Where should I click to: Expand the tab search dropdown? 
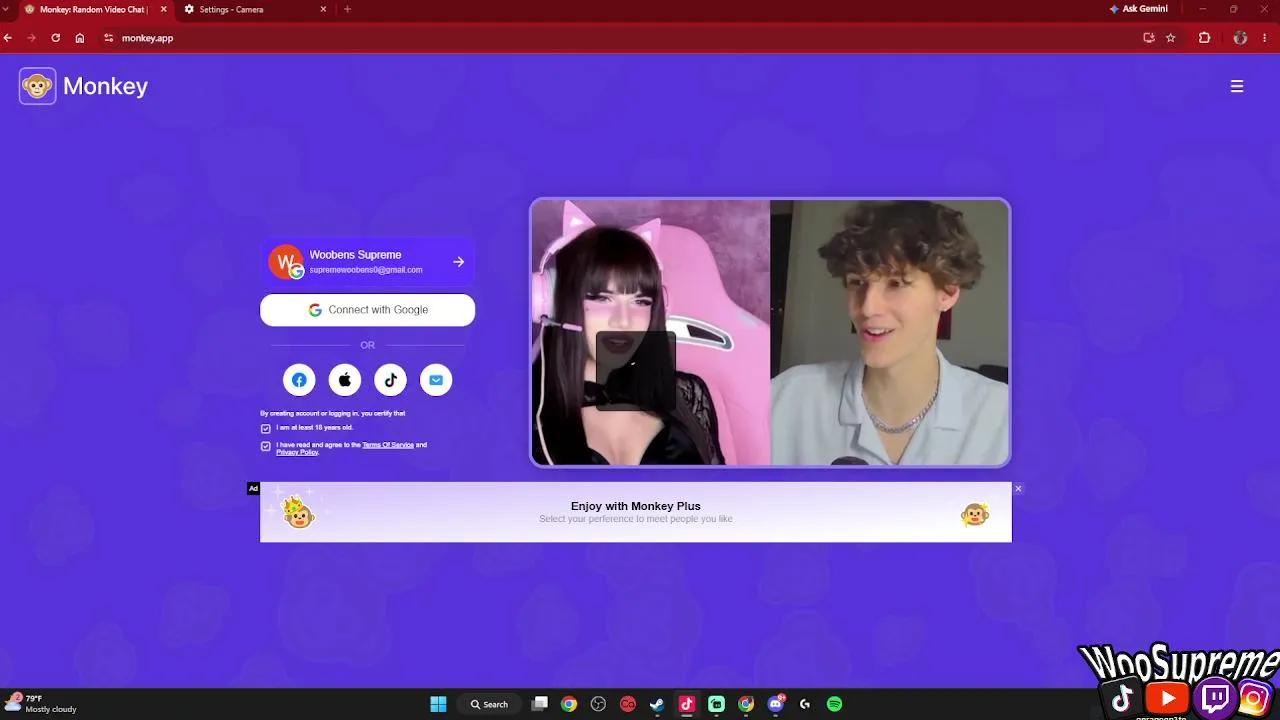(7, 9)
